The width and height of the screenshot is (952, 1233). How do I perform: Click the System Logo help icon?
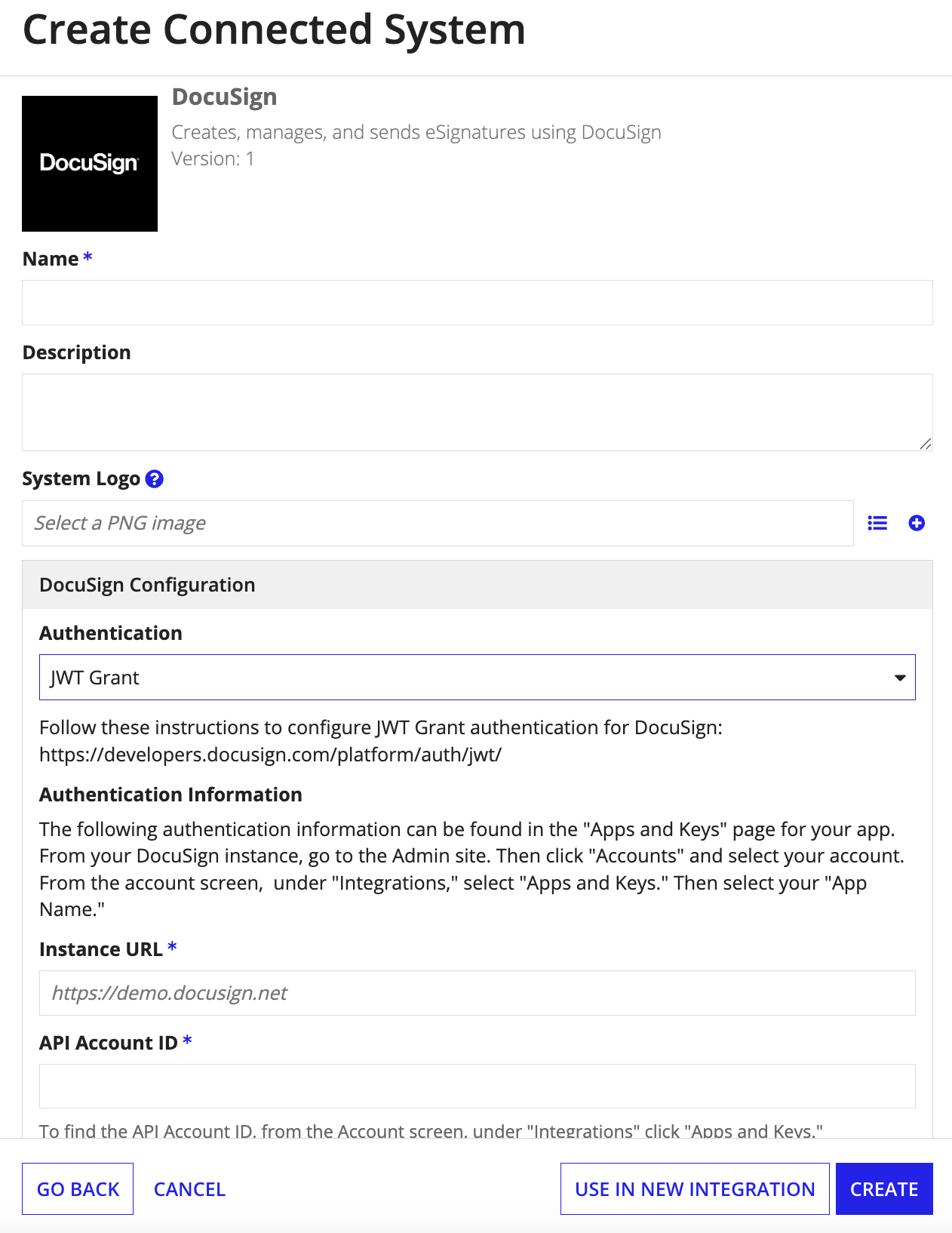[155, 479]
